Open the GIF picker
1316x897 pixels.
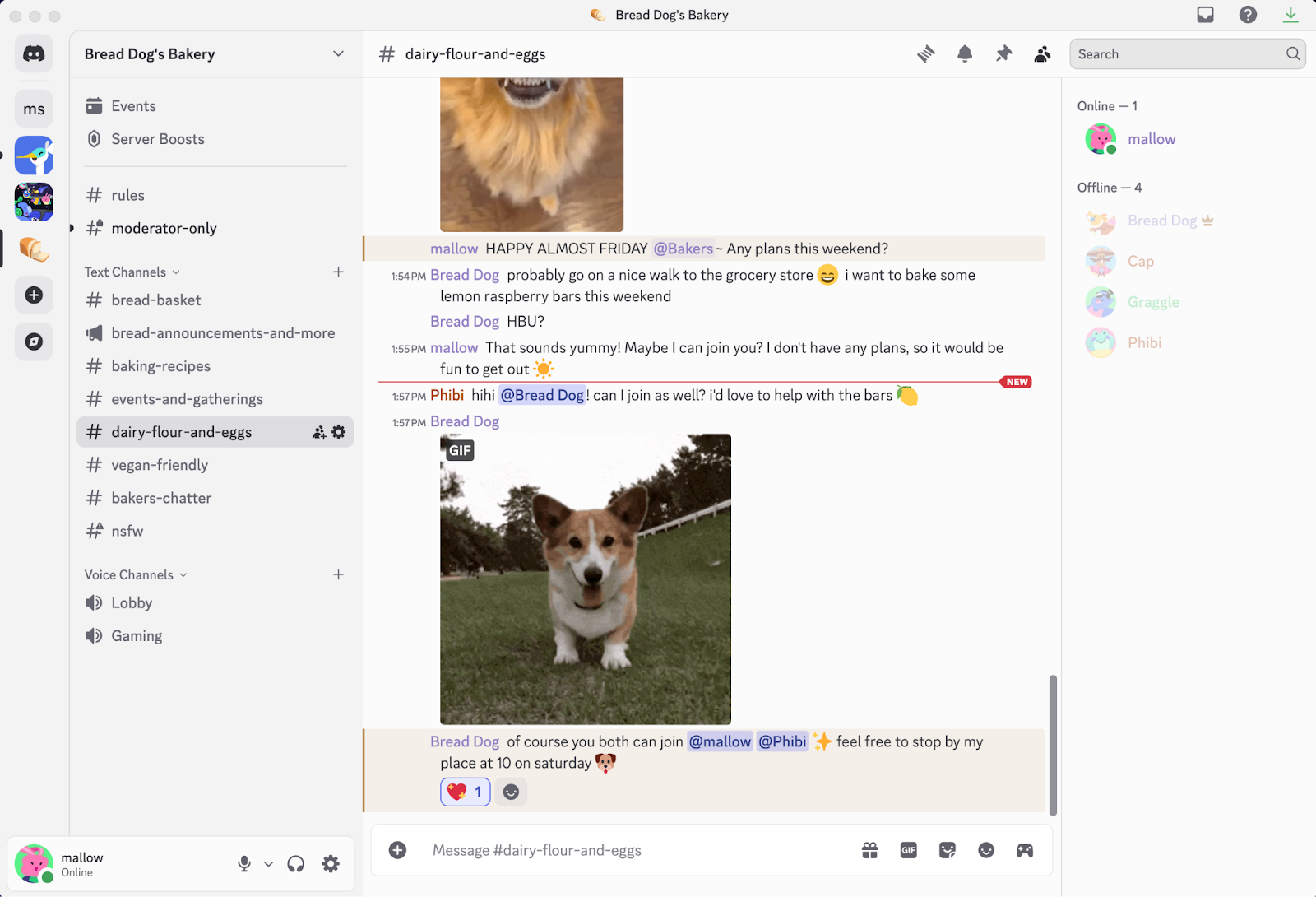908,850
